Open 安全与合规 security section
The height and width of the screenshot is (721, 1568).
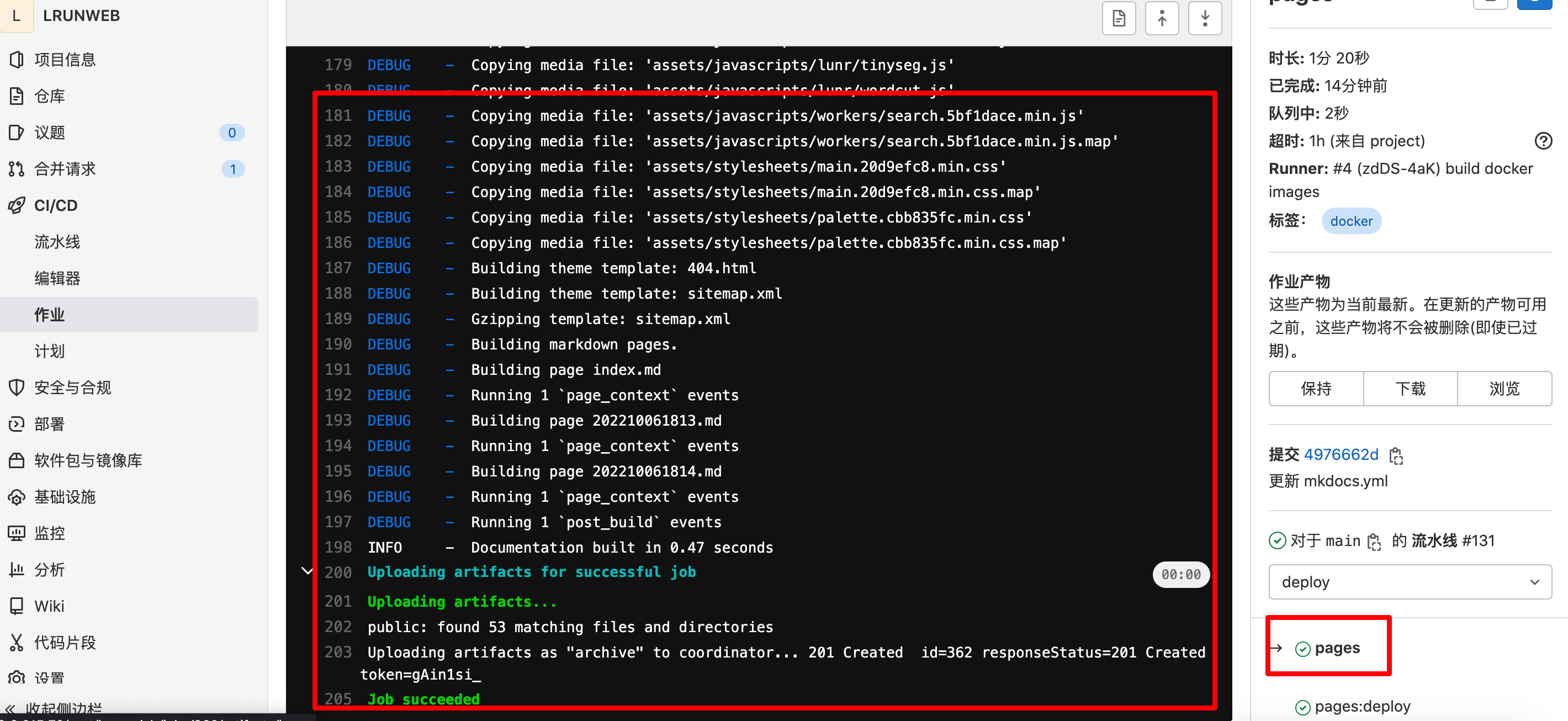(x=72, y=388)
